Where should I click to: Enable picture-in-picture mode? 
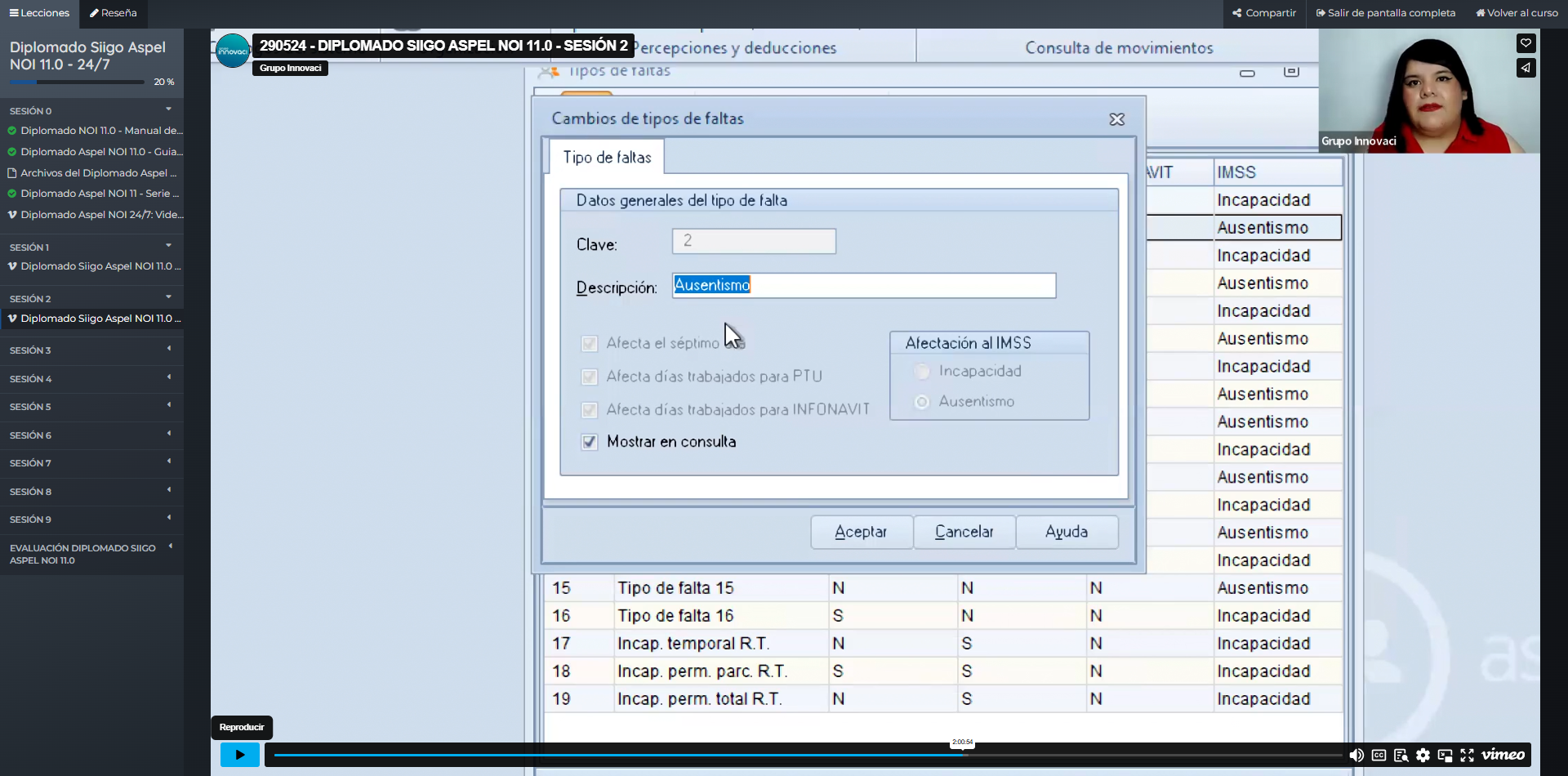coord(1445,756)
